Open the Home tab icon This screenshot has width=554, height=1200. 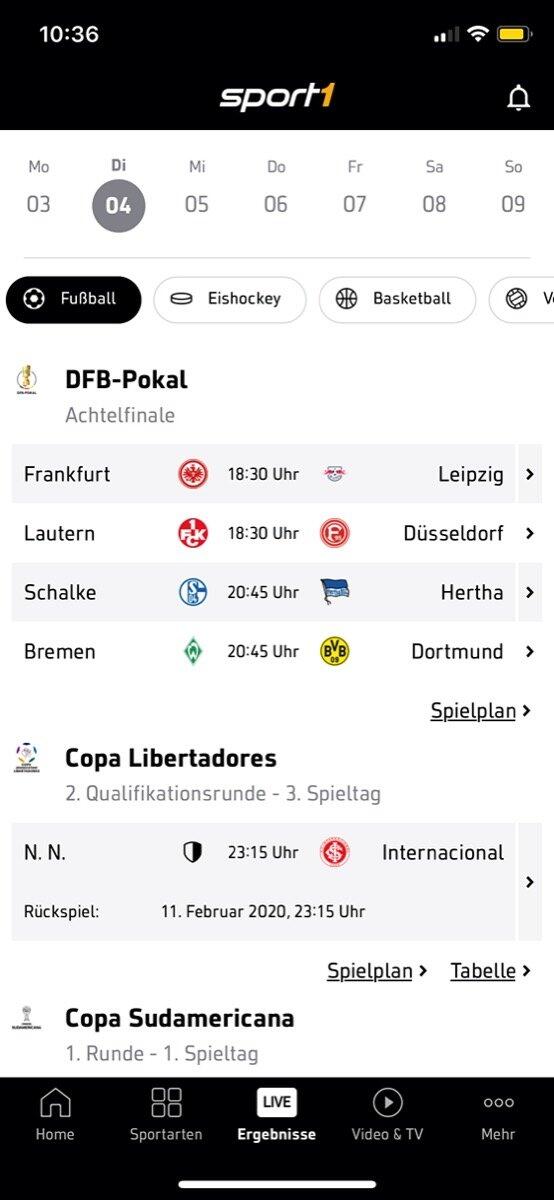(55, 1103)
